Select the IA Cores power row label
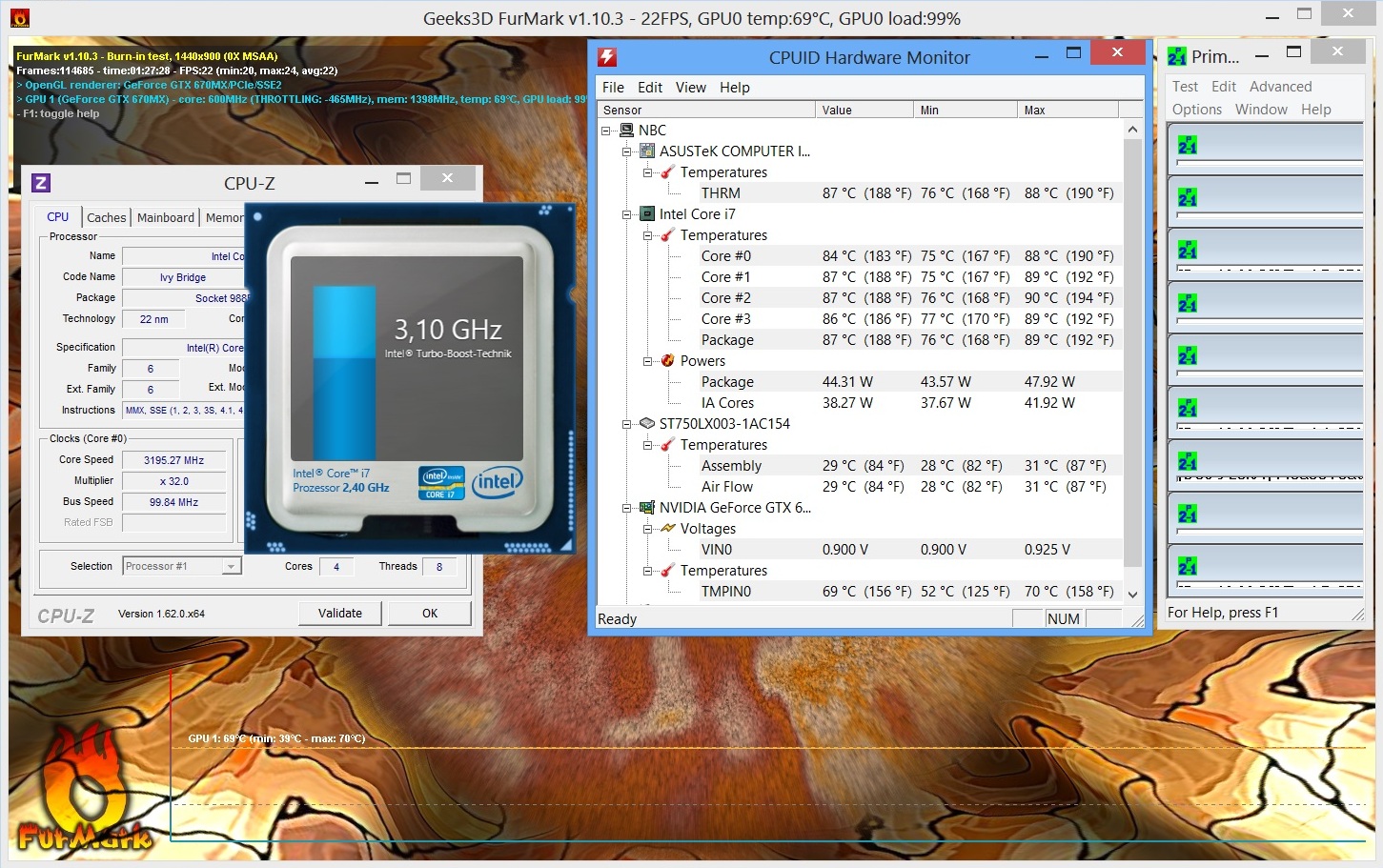Viewport: 1383px width, 868px height. coord(727,402)
